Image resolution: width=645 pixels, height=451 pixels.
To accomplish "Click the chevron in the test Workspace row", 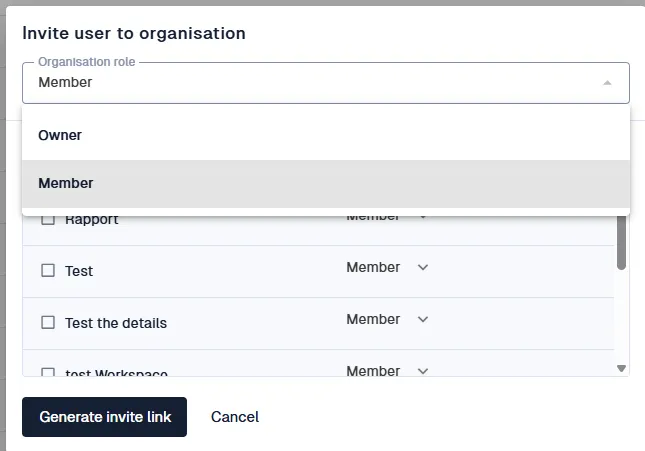I will (422, 371).
